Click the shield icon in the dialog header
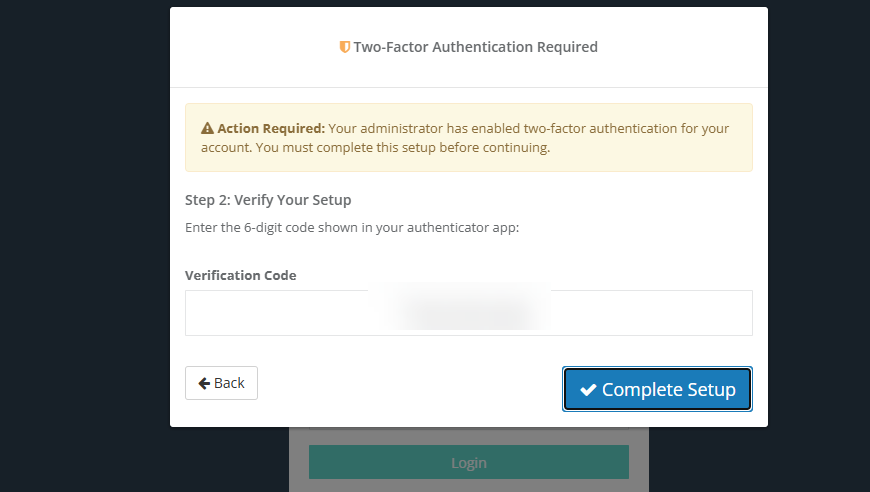This screenshot has height=492, width=870. 345,47
